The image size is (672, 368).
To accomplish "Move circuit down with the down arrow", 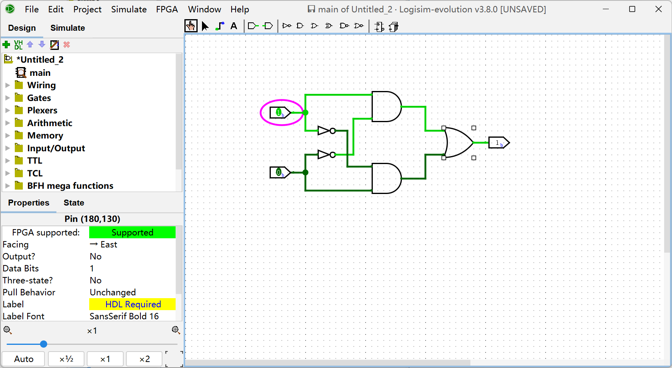I will tap(42, 44).
